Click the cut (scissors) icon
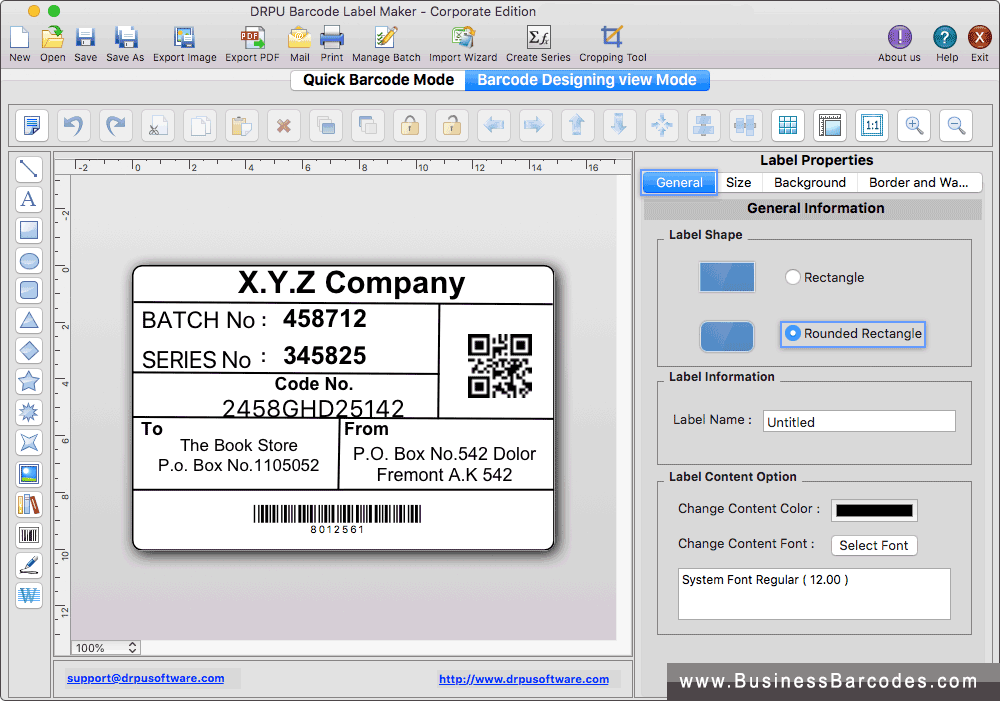Viewport: 1000px width, 701px height. click(158, 125)
